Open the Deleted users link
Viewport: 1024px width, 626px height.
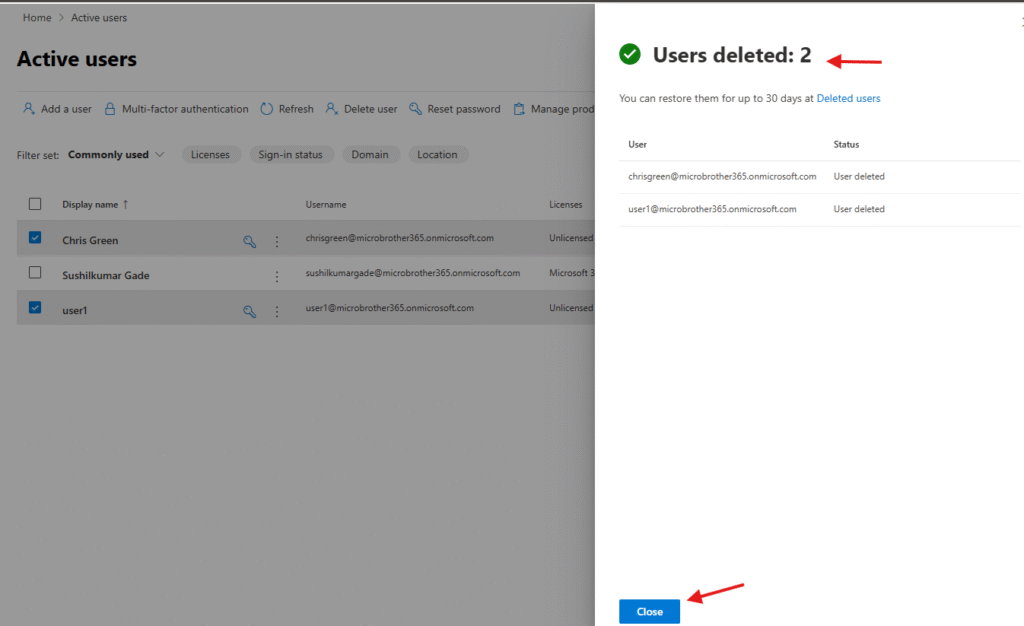[x=848, y=98]
